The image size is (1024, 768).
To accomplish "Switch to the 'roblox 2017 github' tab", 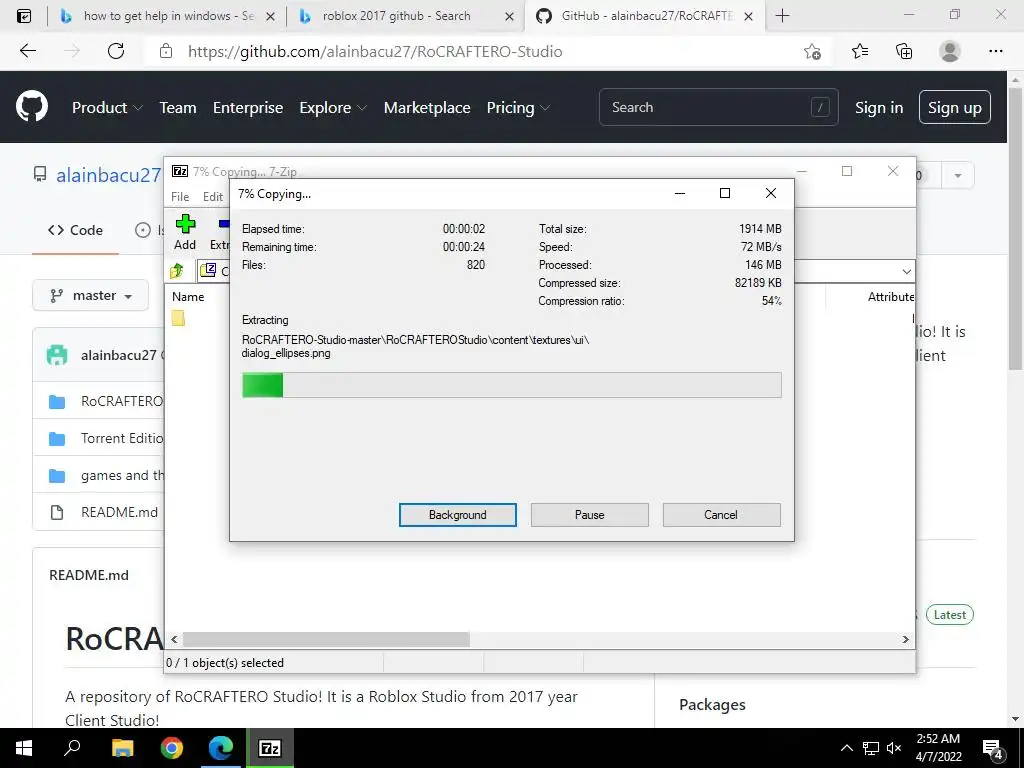I will click(x=404, y=16).
